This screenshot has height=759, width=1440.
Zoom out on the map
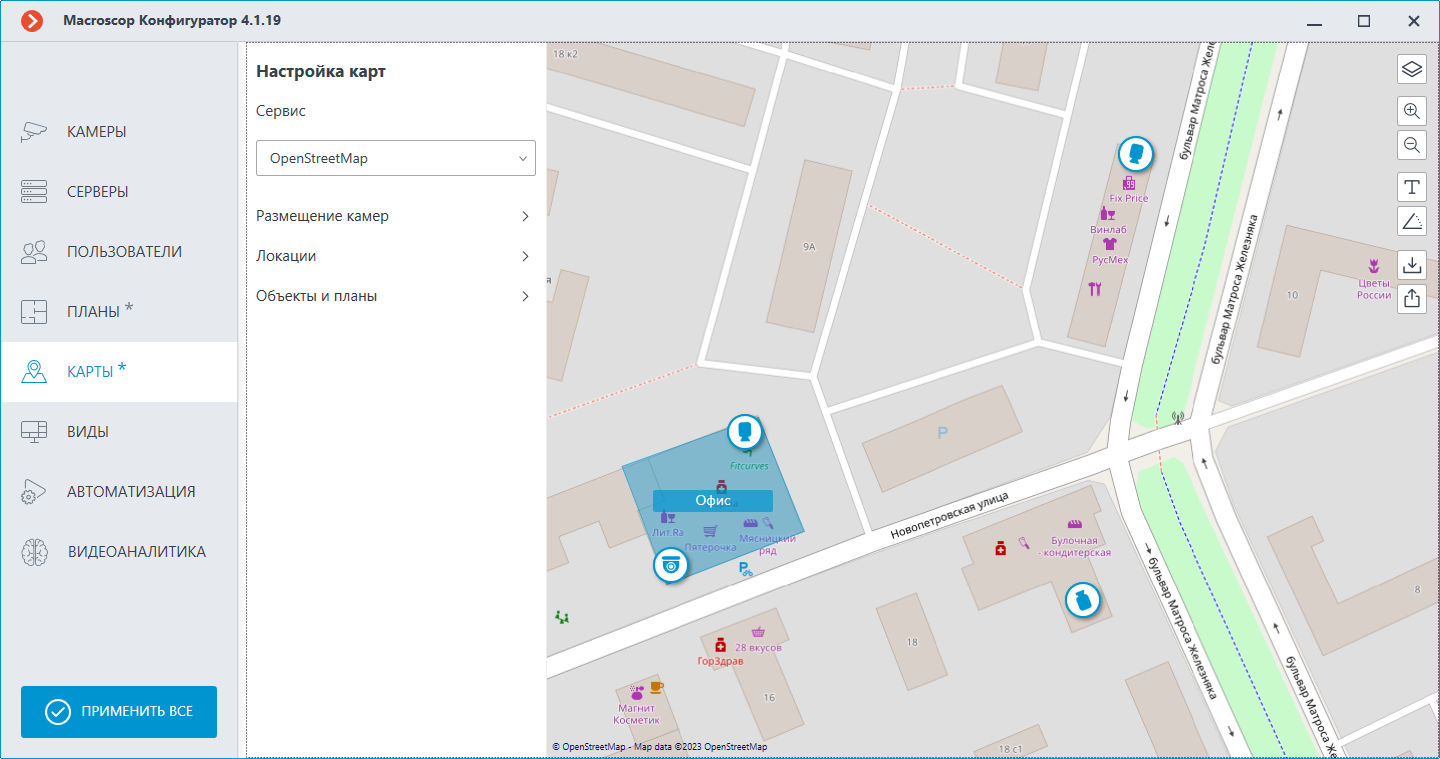[1411, 145]
